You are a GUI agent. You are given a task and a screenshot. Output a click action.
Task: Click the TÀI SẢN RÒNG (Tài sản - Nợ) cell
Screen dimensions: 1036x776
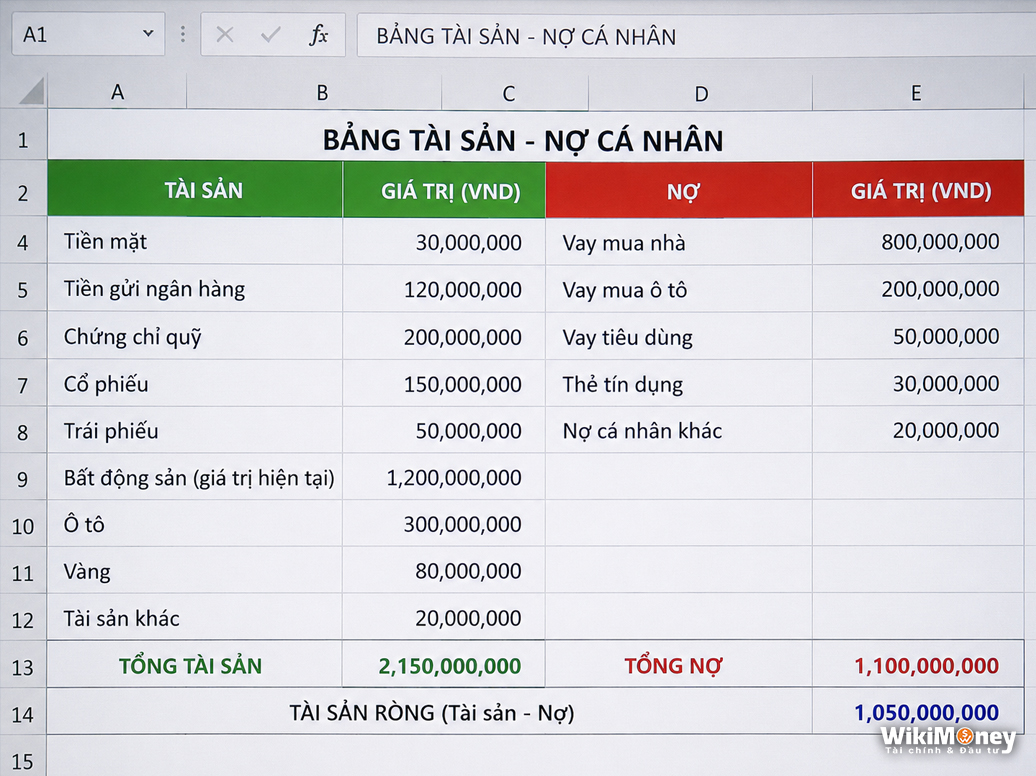click(430, 712)
